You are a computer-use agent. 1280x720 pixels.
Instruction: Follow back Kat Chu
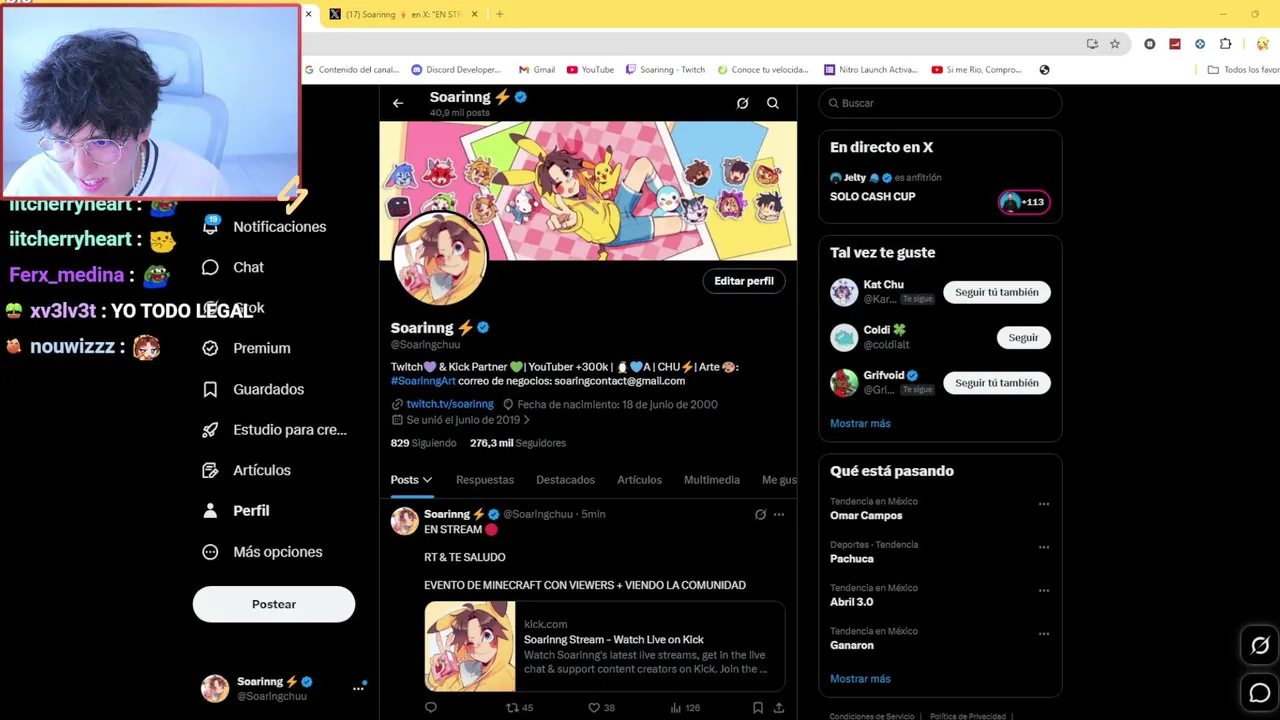pos(996,292)
